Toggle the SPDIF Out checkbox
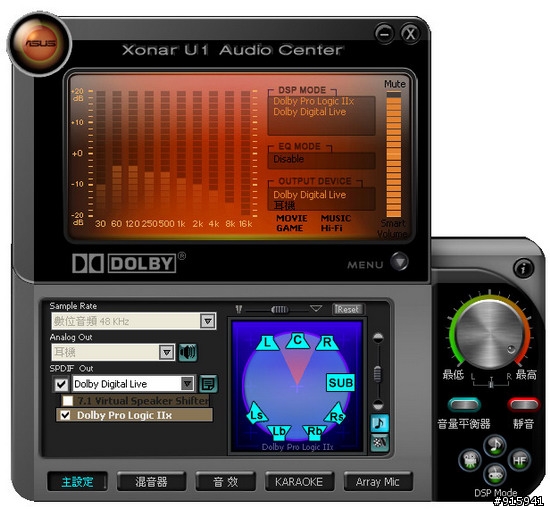 tap(61, 384)
